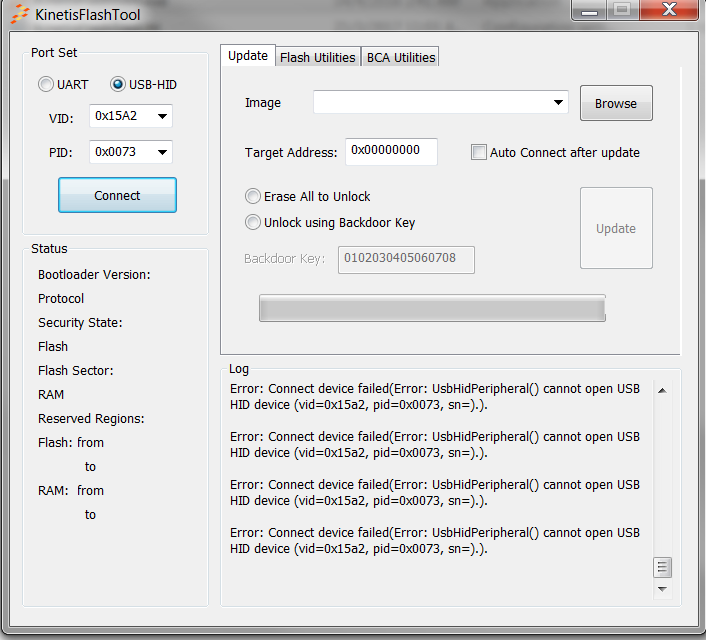Switch to the Flash Utilities tab
This screenshot has height=640, width=706.
tap(317, 57)
